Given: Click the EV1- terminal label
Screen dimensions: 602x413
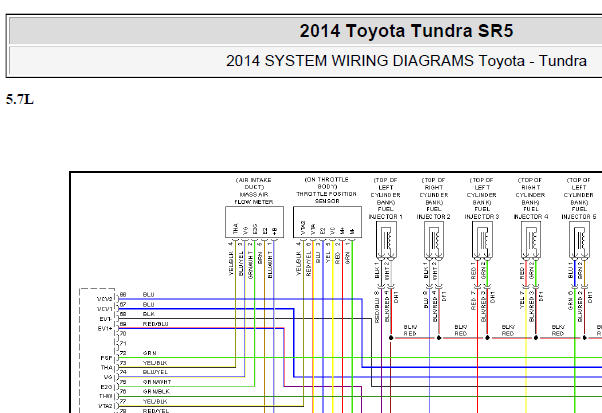Looking at the screenshot, I should pyautogui.click(x=105, y=319).
